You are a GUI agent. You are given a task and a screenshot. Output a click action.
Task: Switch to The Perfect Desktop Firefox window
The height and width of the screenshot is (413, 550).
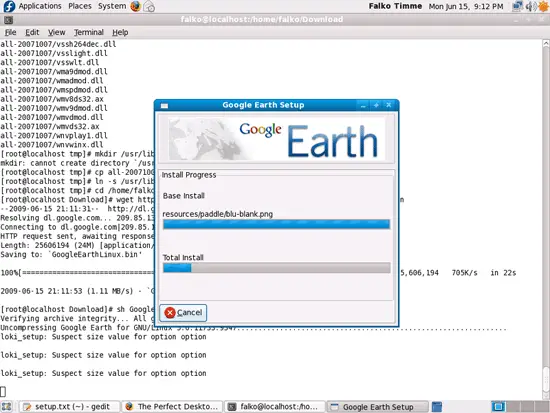coord(172,407)
